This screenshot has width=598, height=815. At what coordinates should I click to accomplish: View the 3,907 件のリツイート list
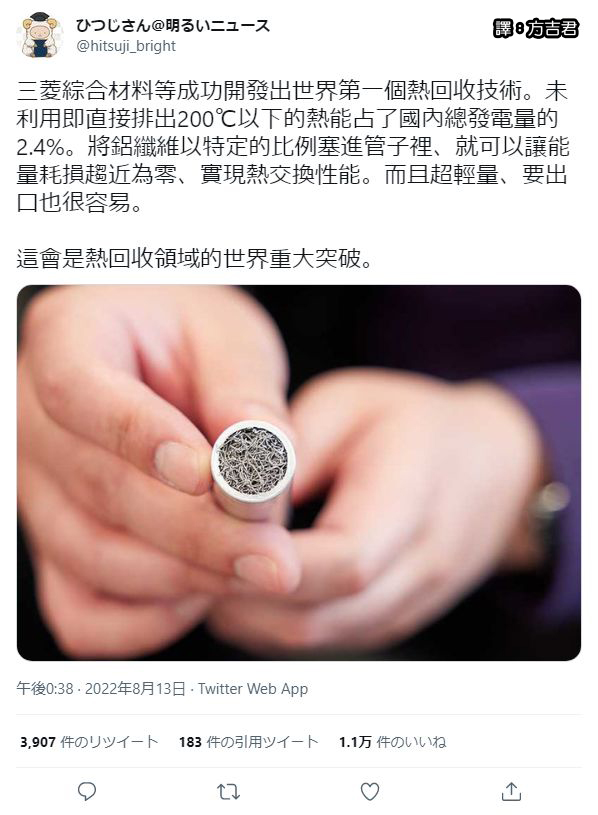[89, 742]
